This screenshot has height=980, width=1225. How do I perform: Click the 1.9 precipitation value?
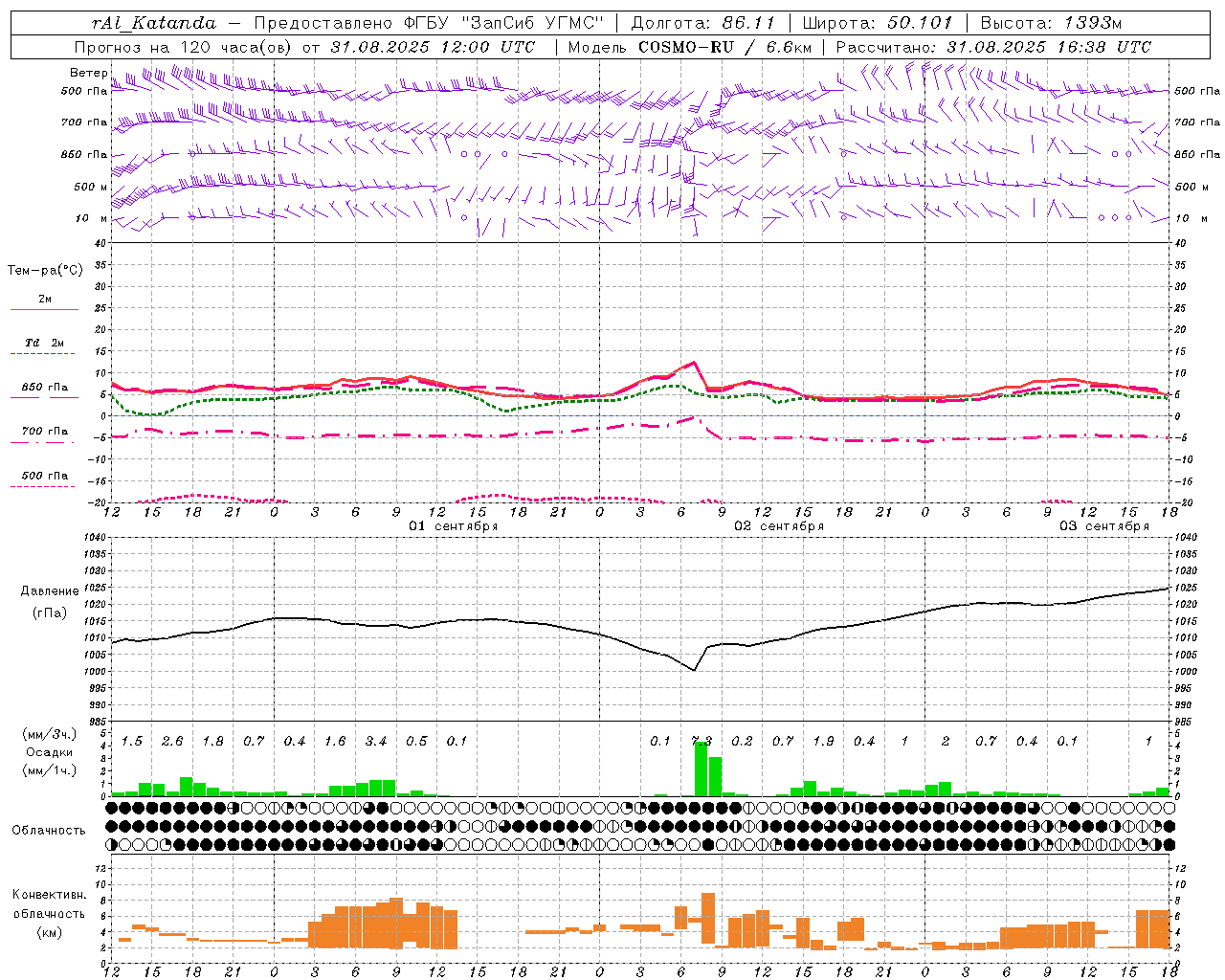(x=823, y=742)
